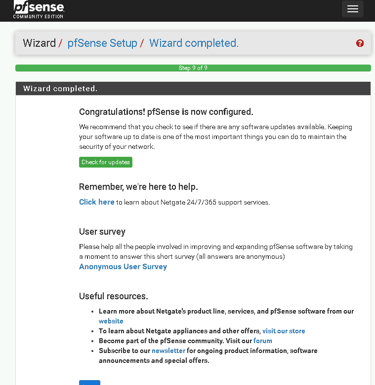375x385 pixels.
Task: Visit the Netgate 'website' link
Action: (111, 321)
